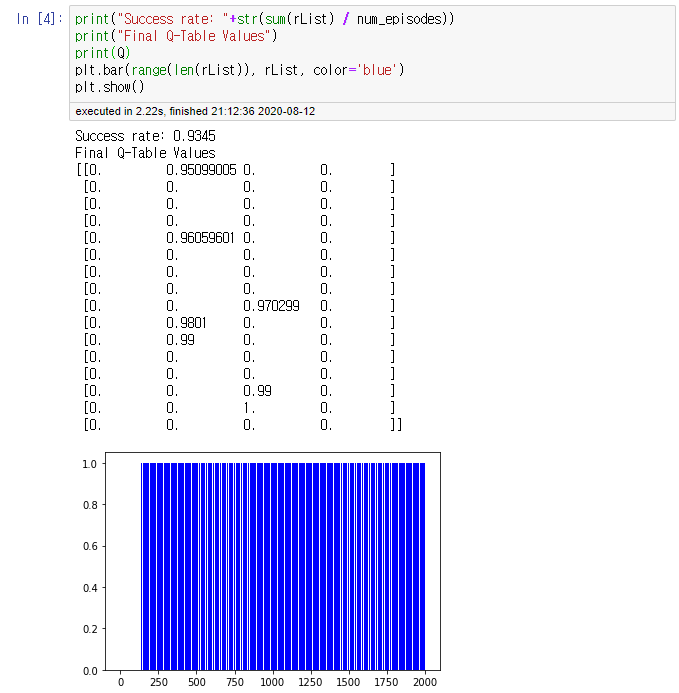Click the 1250 x-axis tick label

coord(310,682)
